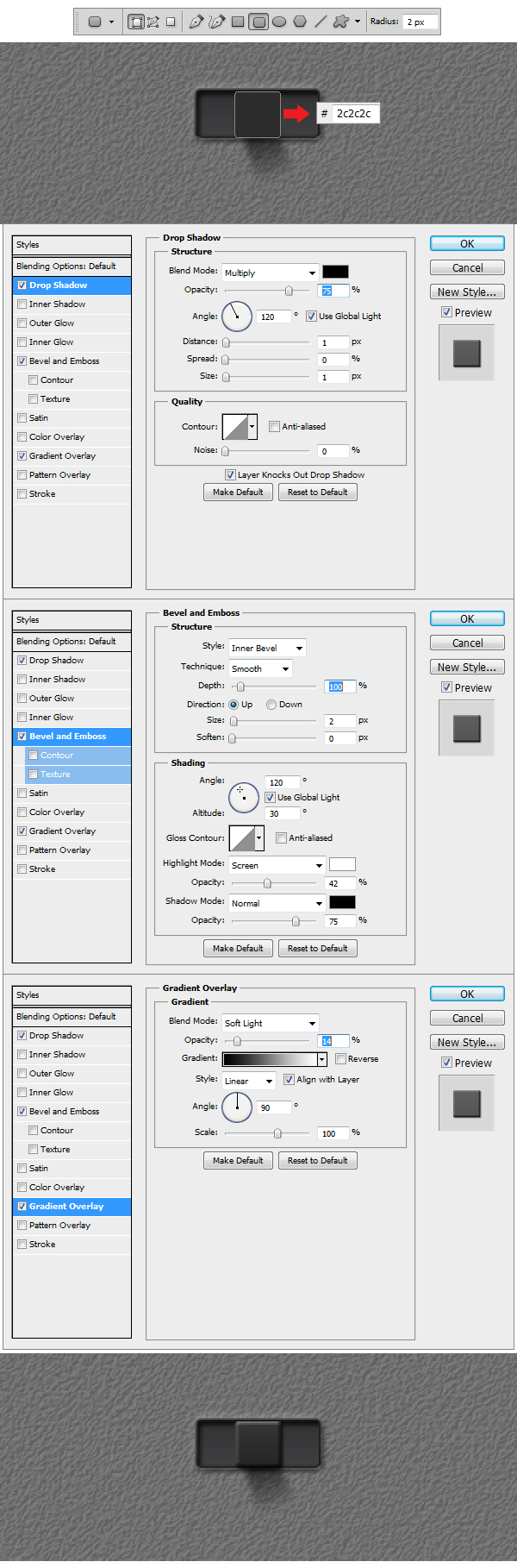The width and height of the screenshot is (517, 1568).
Task: Select the Paths mode icon
Action: pyautogui.click(x=153, y=22)
